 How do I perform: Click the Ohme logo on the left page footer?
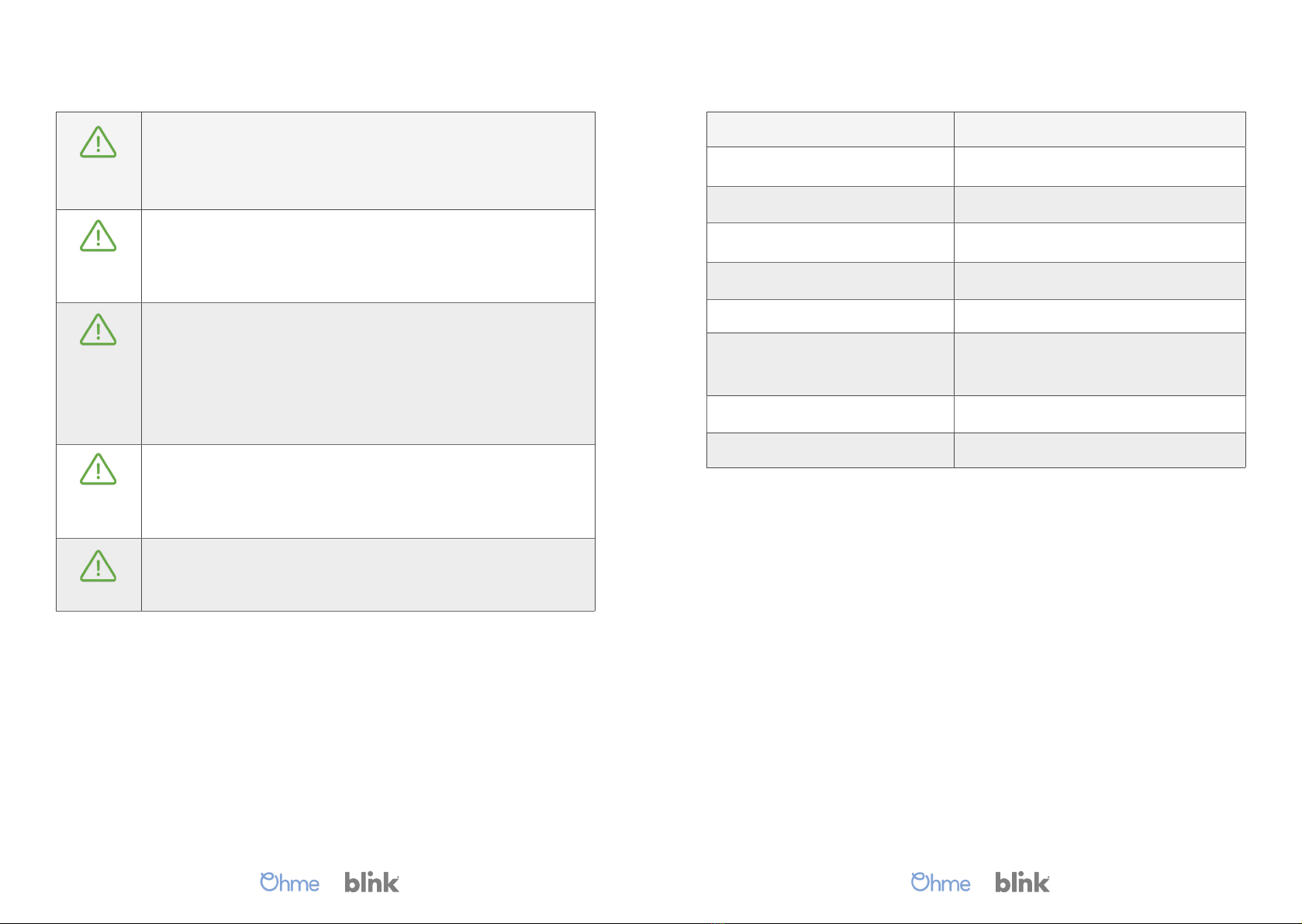(x=289, y=882)
